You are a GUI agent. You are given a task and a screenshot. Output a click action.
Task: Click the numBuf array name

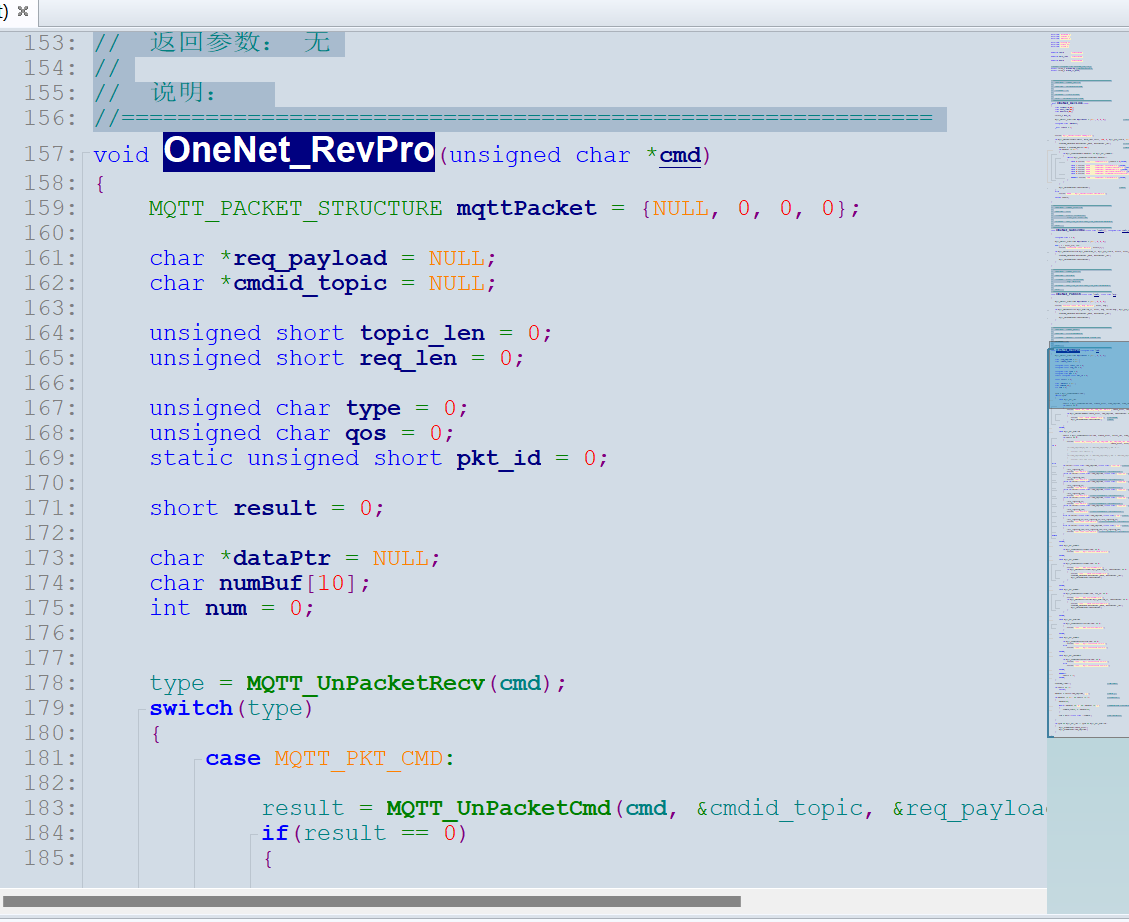261,583
